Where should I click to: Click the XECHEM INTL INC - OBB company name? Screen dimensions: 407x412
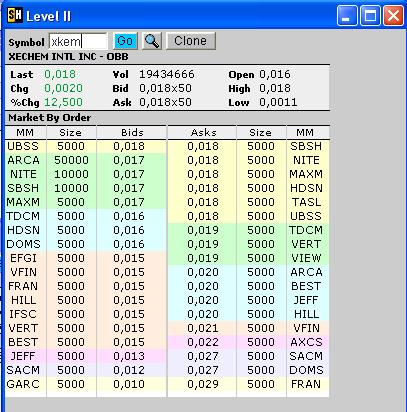(68, 57)
